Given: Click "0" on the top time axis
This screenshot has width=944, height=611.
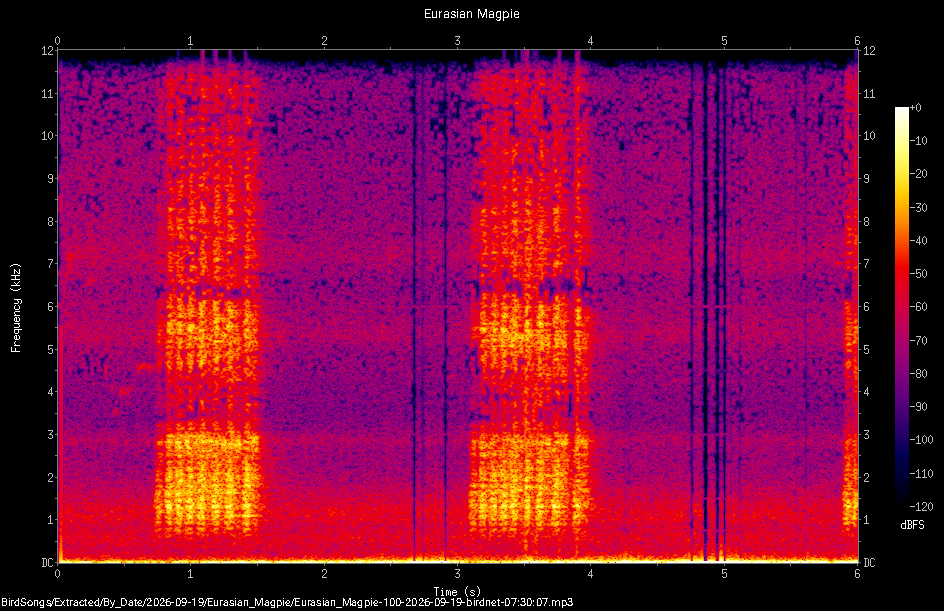Looking at the screenshot, I should (57, 41).
